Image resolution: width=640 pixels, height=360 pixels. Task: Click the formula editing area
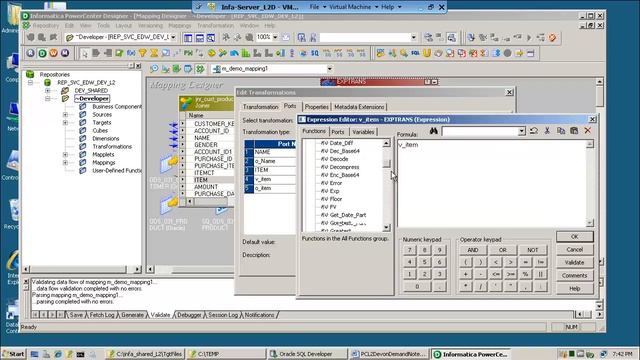[492, 184]
